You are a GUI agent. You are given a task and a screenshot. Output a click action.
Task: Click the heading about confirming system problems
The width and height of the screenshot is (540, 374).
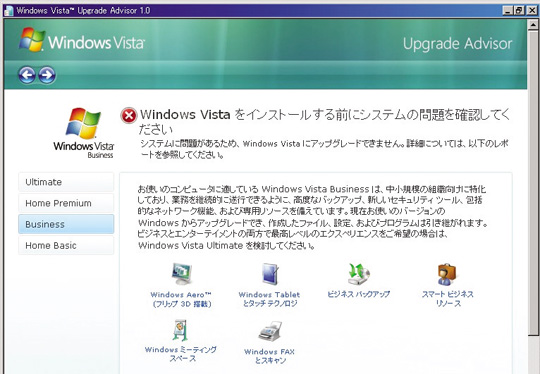click(x=324, y=122)
